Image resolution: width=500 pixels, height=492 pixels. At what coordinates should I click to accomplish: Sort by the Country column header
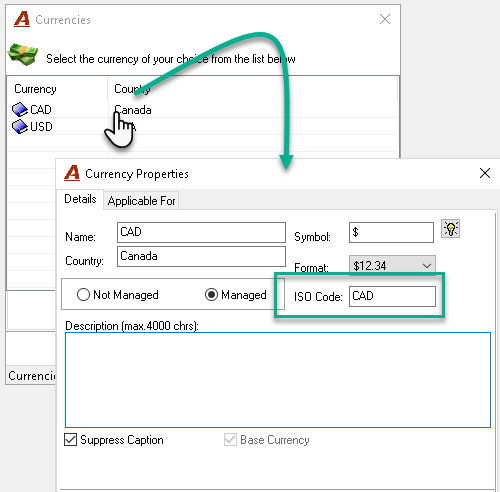252,89
